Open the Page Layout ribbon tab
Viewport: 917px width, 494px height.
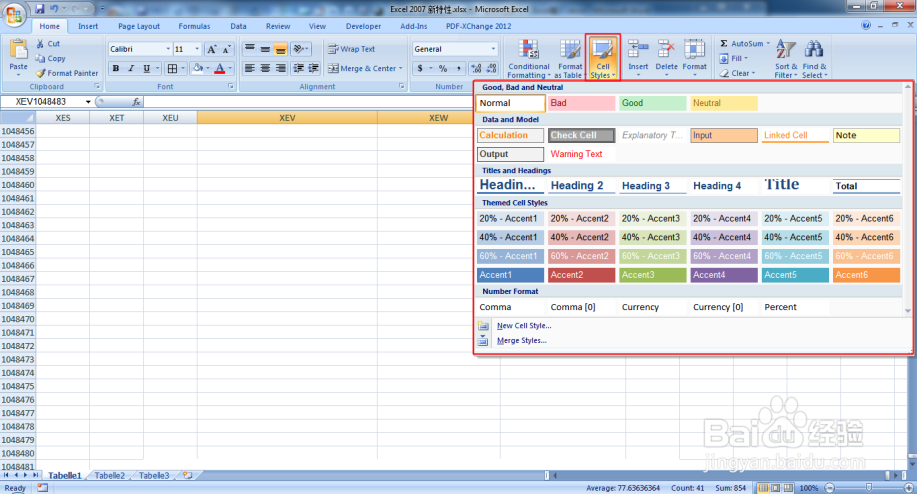139,26
